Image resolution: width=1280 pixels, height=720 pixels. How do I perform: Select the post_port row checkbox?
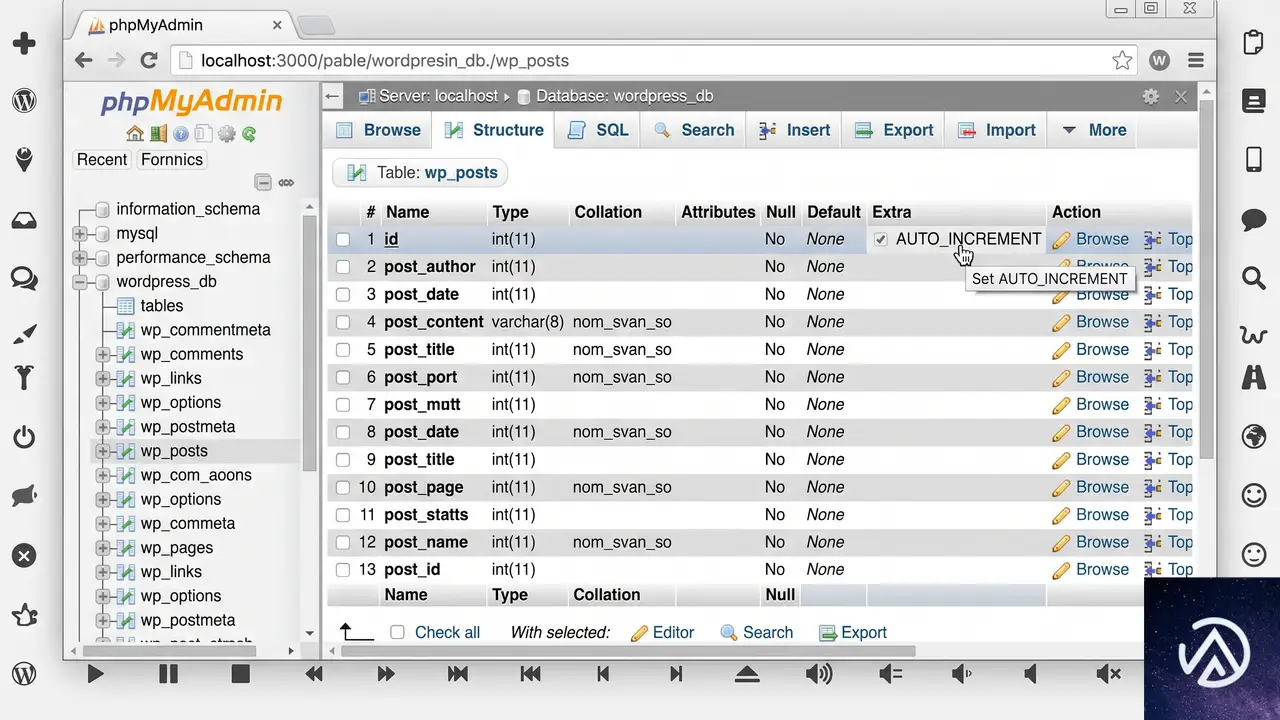343,377
